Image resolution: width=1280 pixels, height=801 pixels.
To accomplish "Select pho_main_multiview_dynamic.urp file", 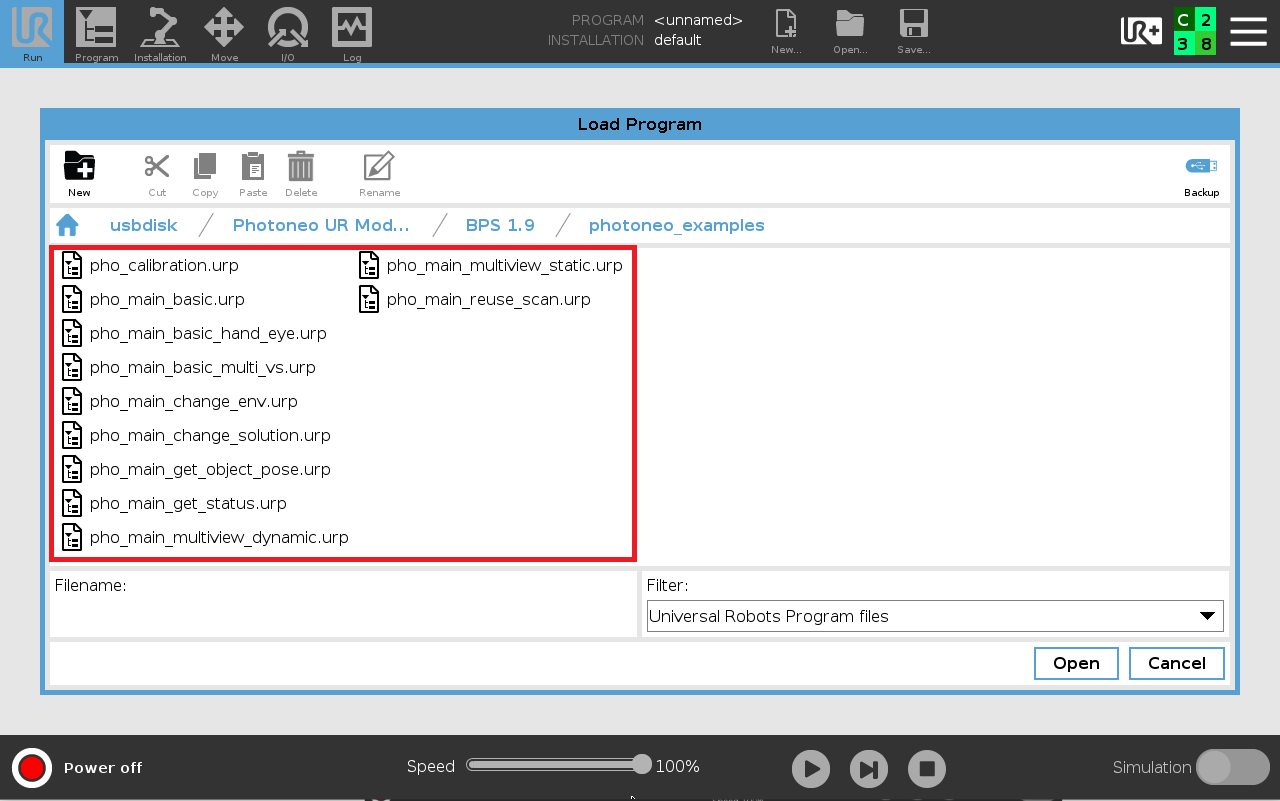I will 219,537.
